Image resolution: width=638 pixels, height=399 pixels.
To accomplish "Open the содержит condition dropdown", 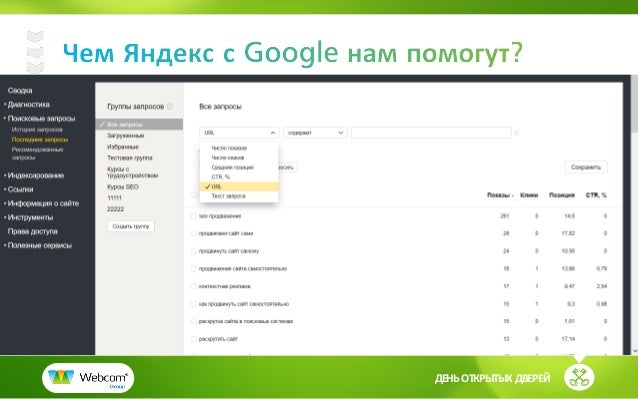I will (315, 133).
